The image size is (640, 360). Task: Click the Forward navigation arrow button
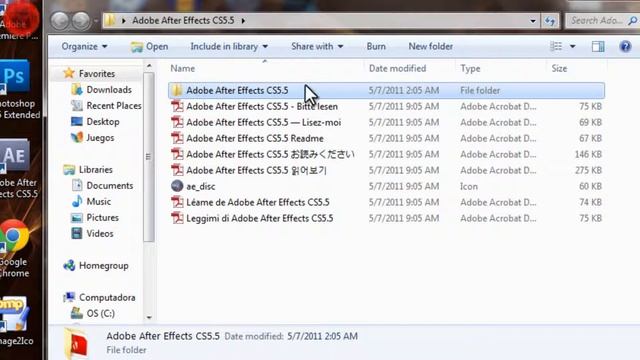click(x=81, y=20)
